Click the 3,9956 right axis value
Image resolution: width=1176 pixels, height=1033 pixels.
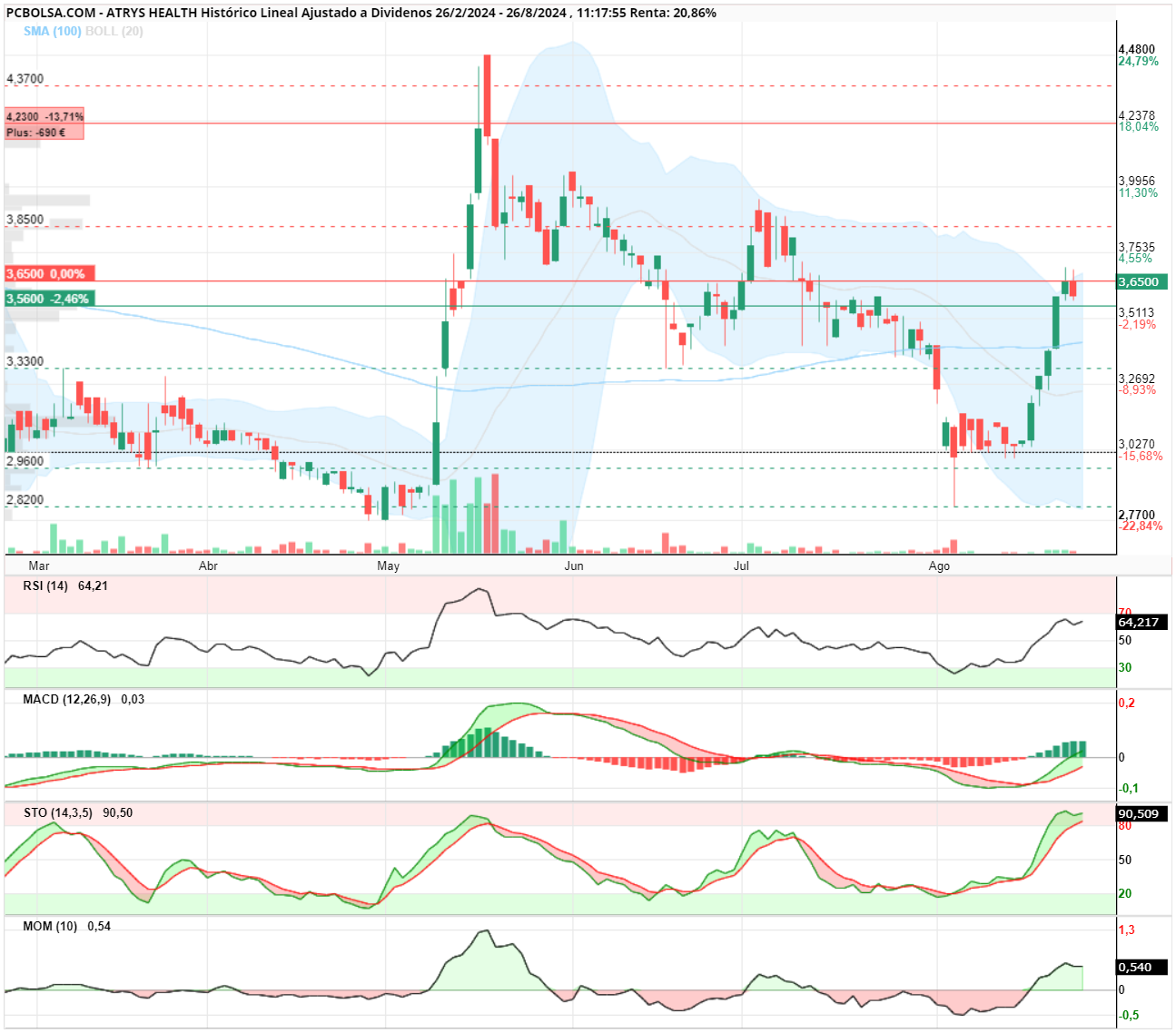tap(1137, 182)
